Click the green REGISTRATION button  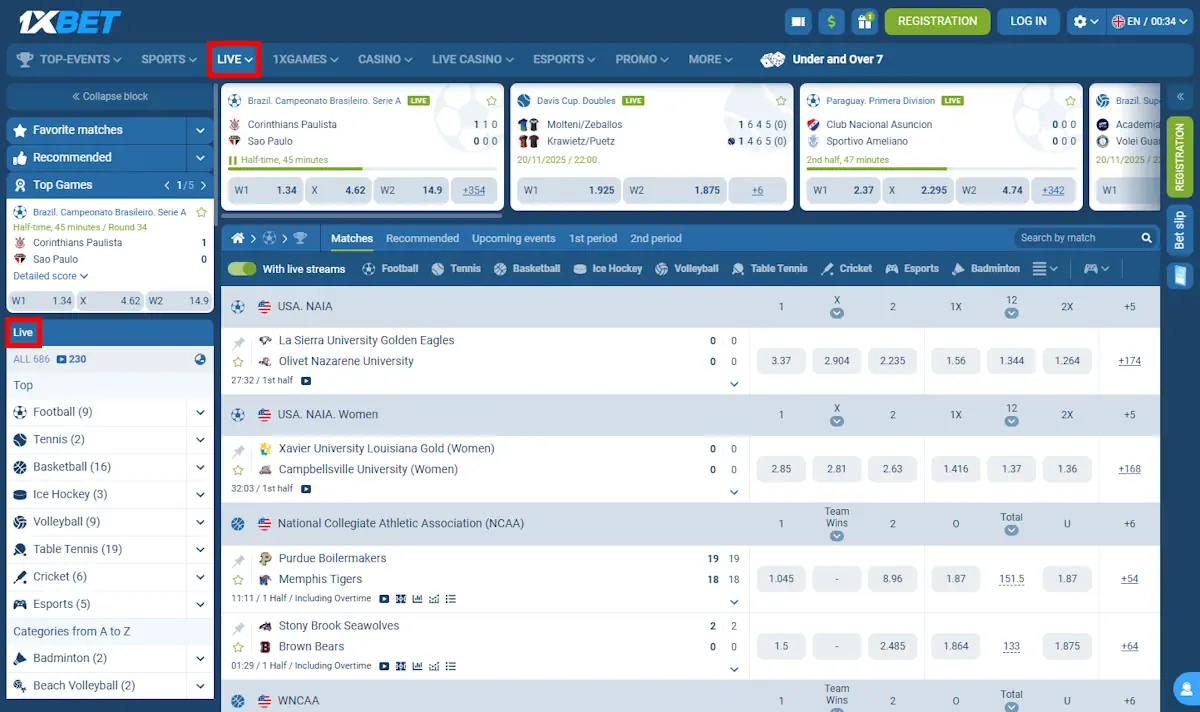pyautogui.click(x=937, y=21)
